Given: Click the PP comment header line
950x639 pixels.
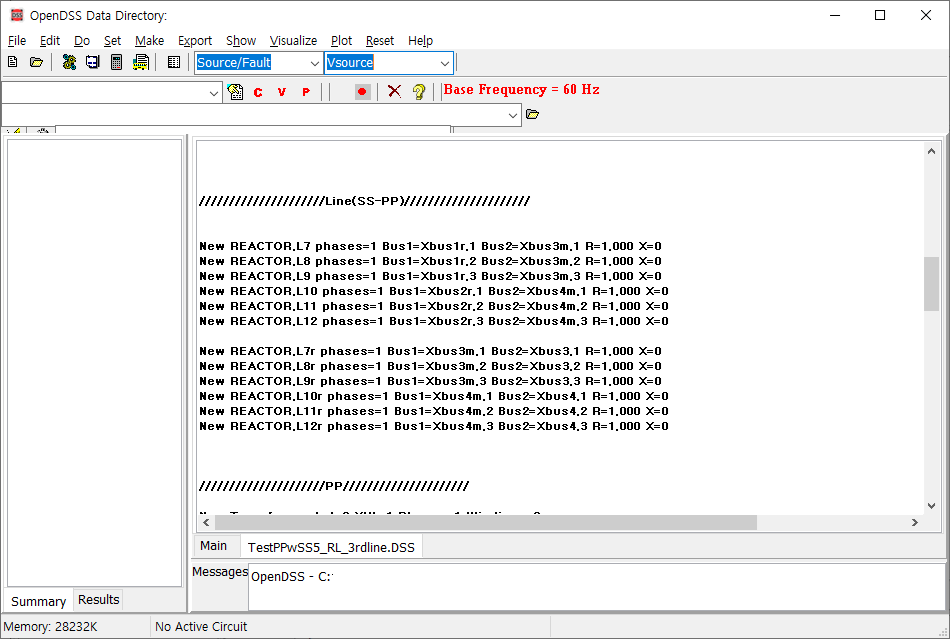Looking at the screenshot, I should click(x=334, y=486).
